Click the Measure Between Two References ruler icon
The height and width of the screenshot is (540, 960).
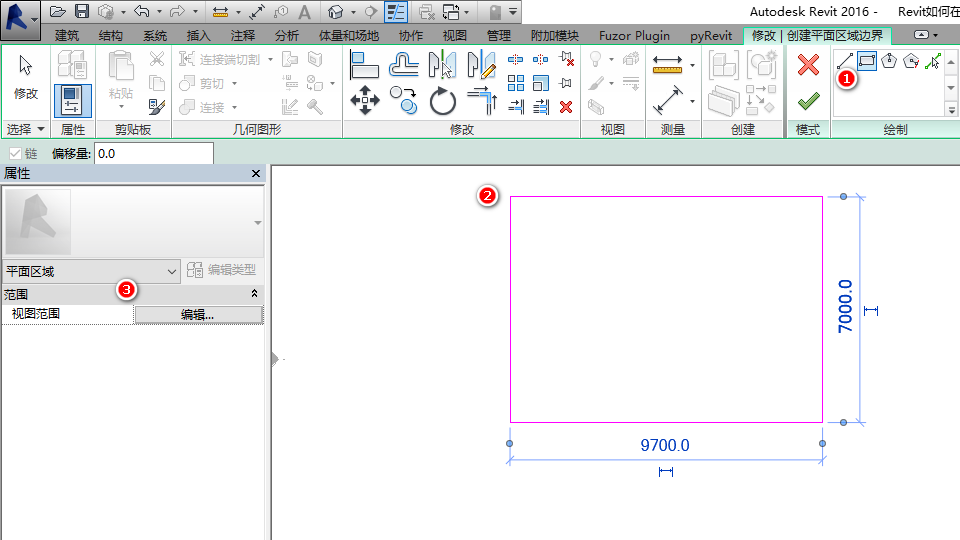point(667,64)
